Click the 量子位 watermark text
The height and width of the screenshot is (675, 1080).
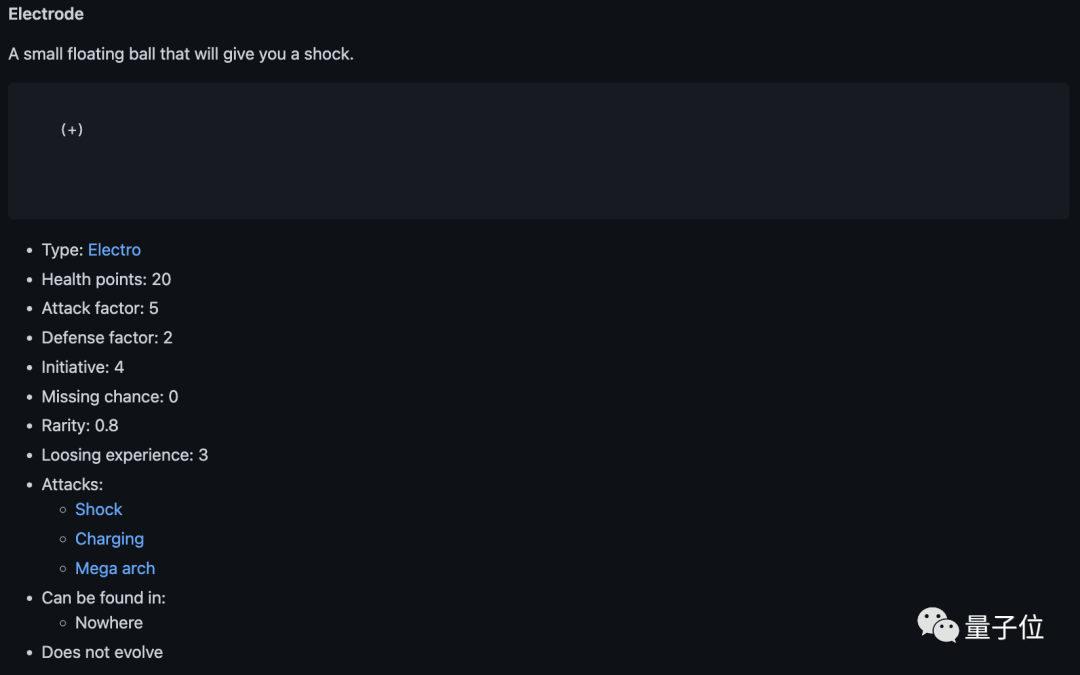pyautogui.click(x=1004, y=627)
